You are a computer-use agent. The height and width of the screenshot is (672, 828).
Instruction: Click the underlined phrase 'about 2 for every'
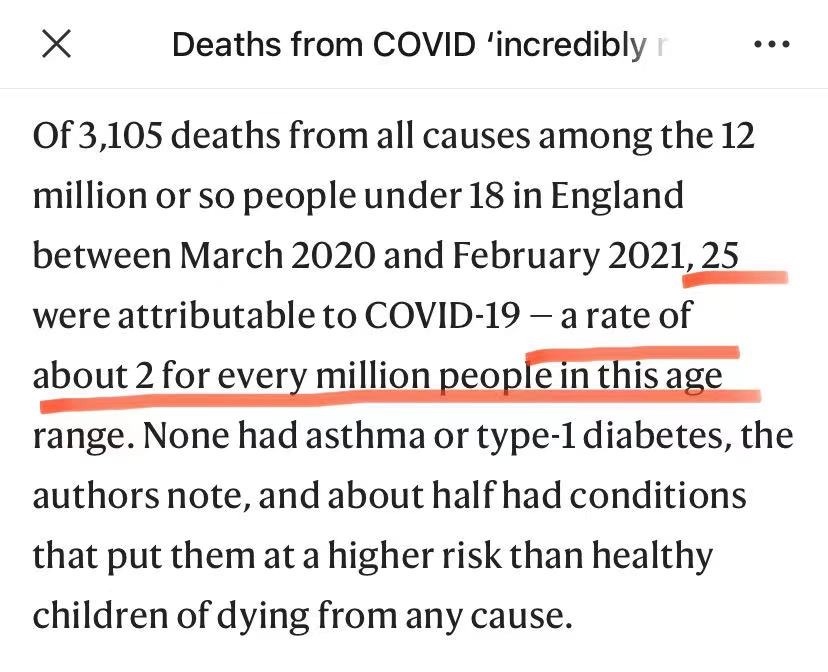[x=170, y=376]
